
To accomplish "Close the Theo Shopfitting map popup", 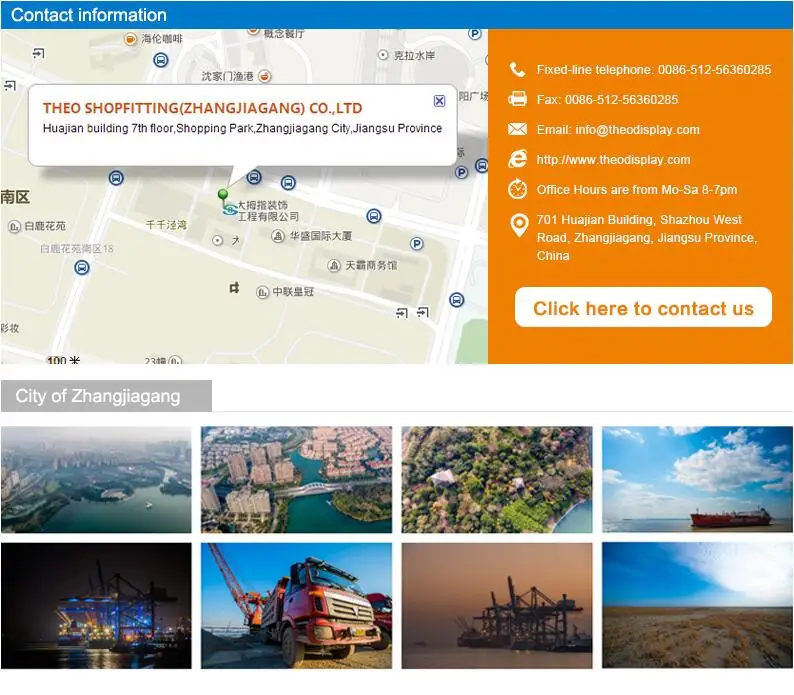I will point(439,101).
